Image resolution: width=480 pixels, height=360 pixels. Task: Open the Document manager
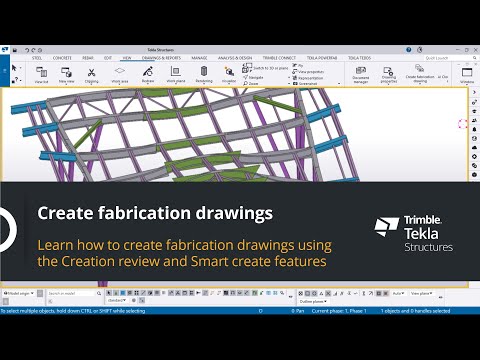(361, 75)
